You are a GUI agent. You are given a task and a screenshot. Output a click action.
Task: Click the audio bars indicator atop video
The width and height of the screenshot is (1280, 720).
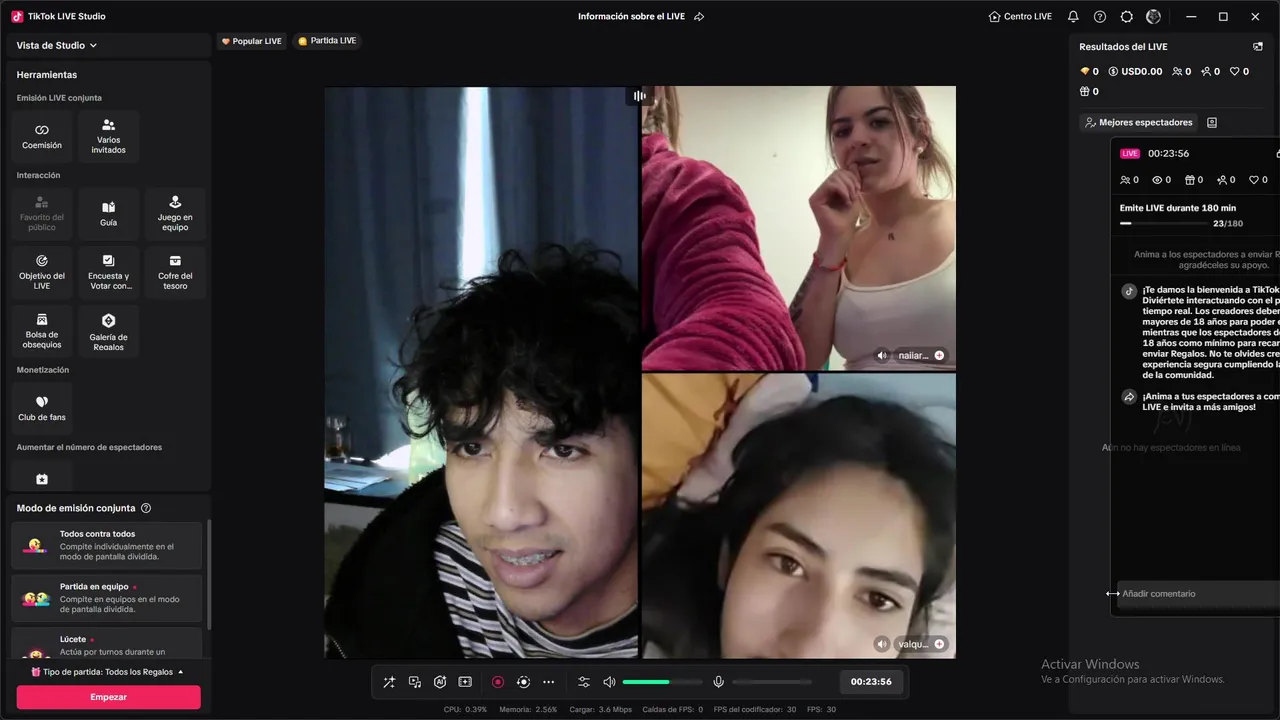(640, 96)
